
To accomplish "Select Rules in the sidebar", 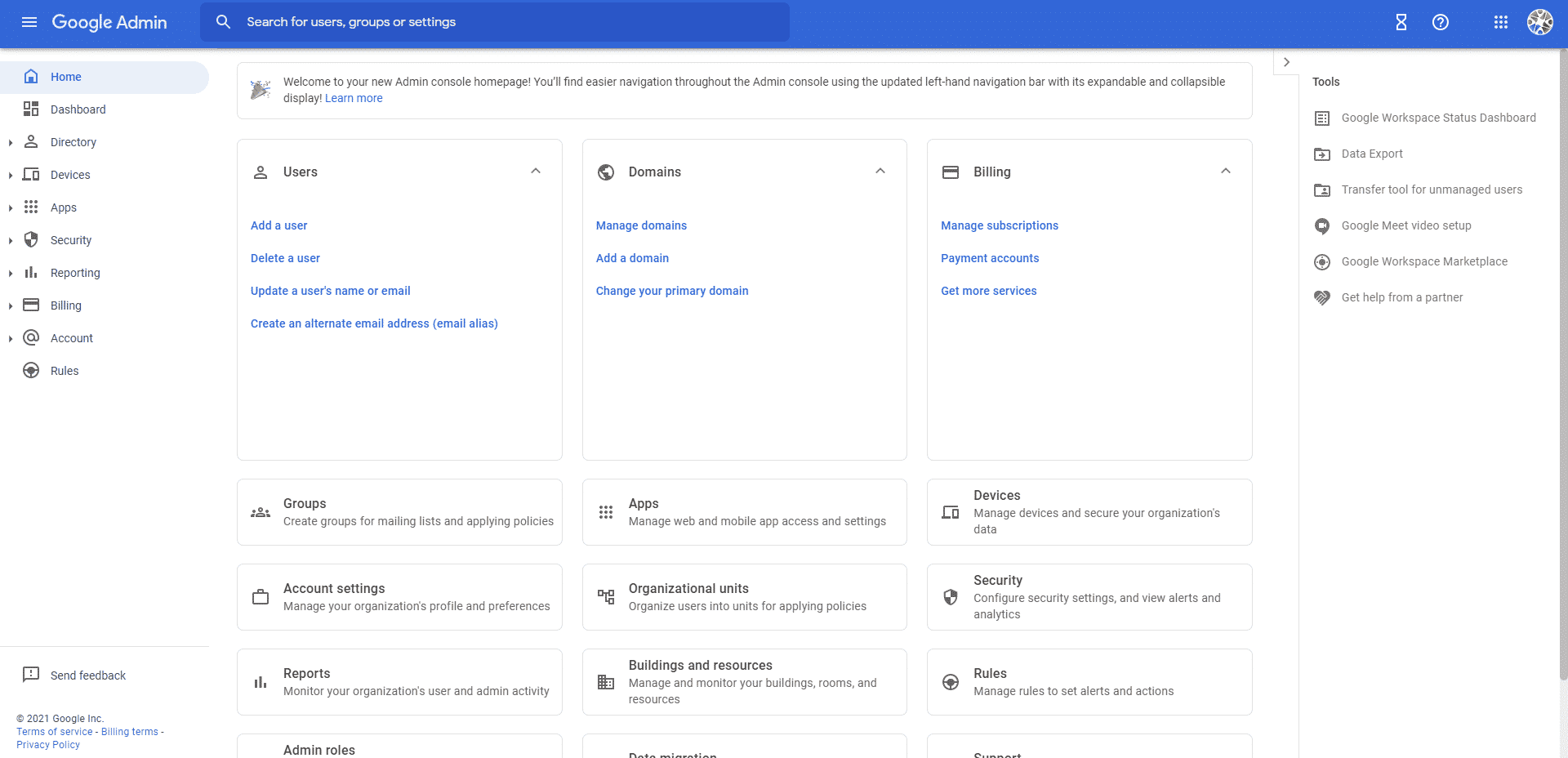I will pyautogui.click(x=105, y=371).
